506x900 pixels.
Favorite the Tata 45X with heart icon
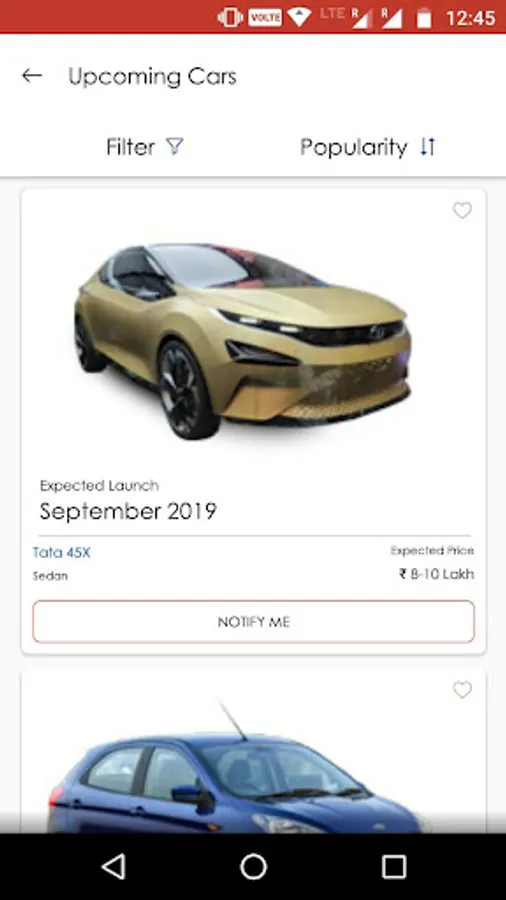click(462, 211)
